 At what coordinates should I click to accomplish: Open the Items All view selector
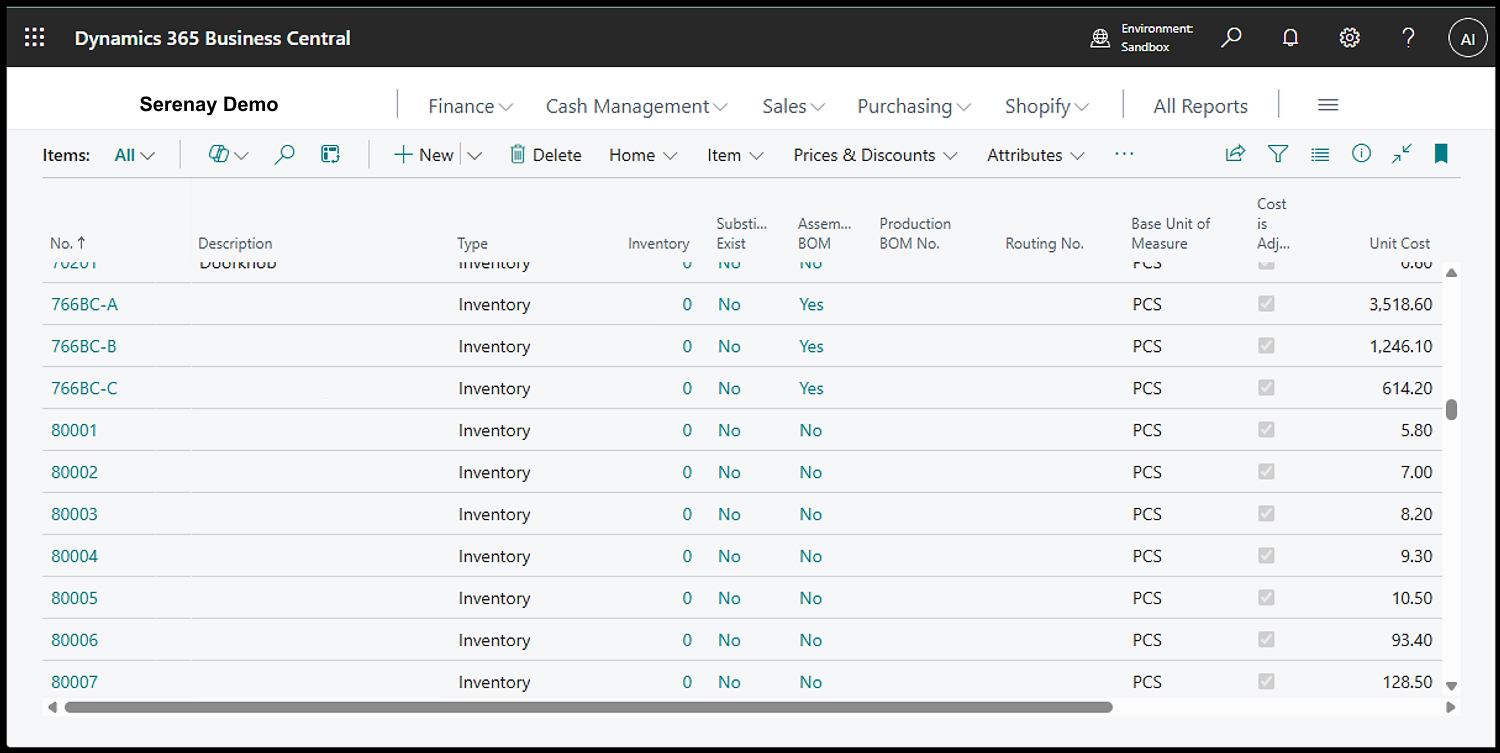coord(135,155)
